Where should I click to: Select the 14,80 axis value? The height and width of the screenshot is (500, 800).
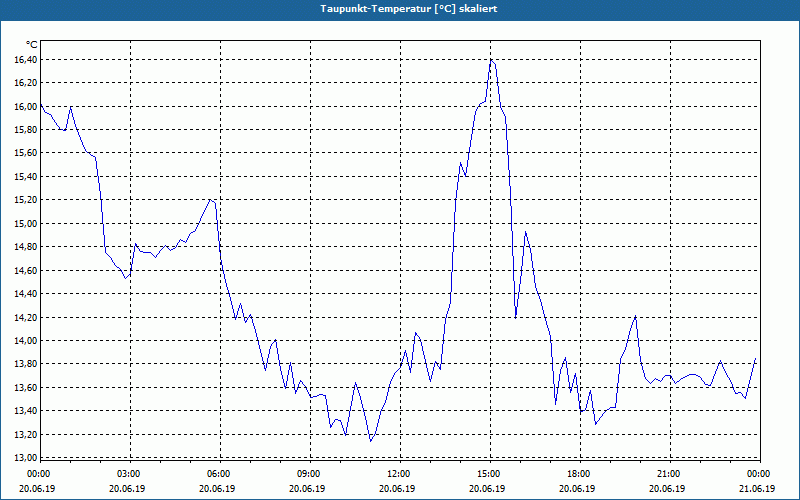pyautogui.click(x=25, y=247)
